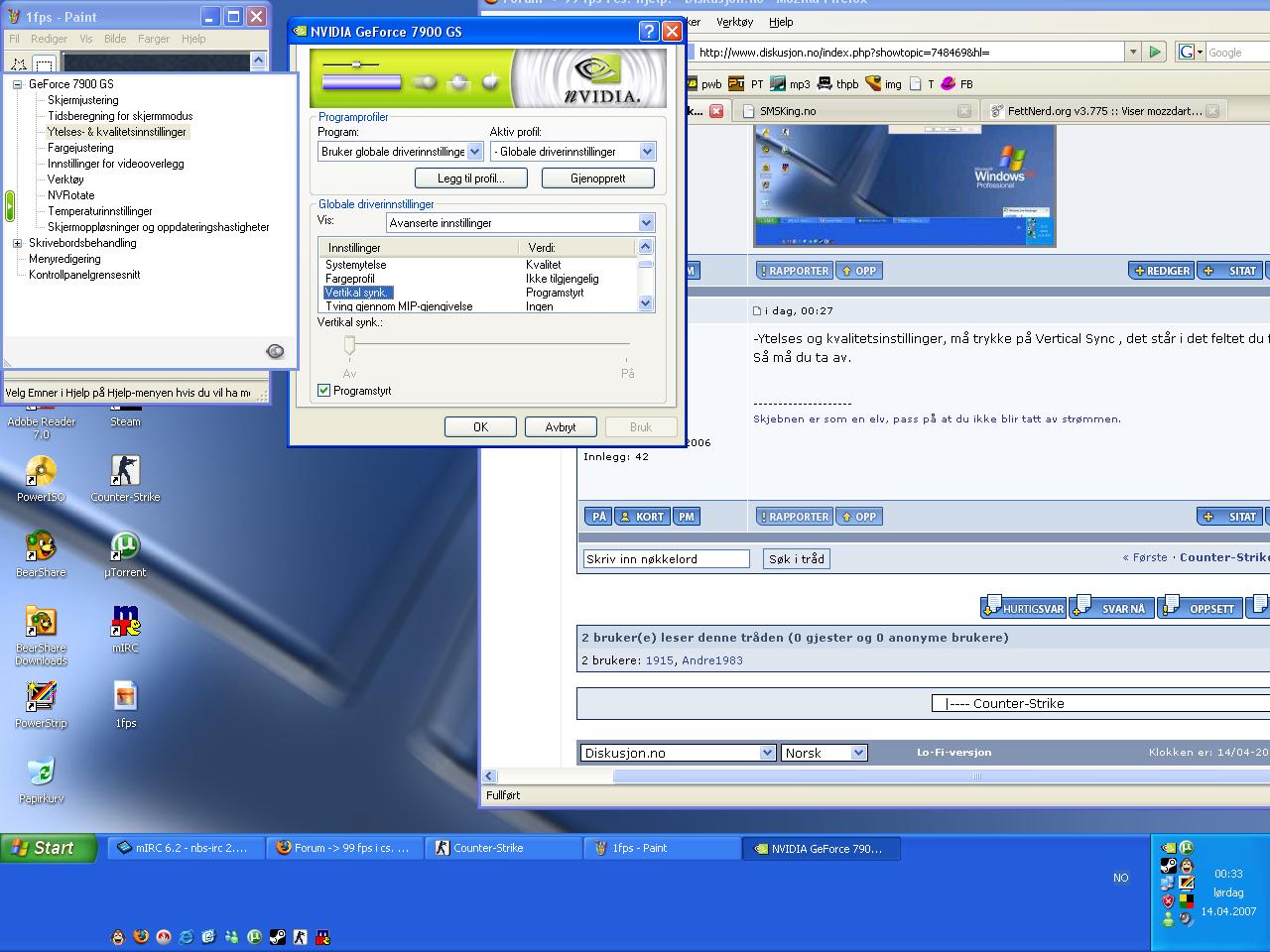Open the mIRC desktop icon
Viewport: 1270px width, 952px height.
click(125, 623)
